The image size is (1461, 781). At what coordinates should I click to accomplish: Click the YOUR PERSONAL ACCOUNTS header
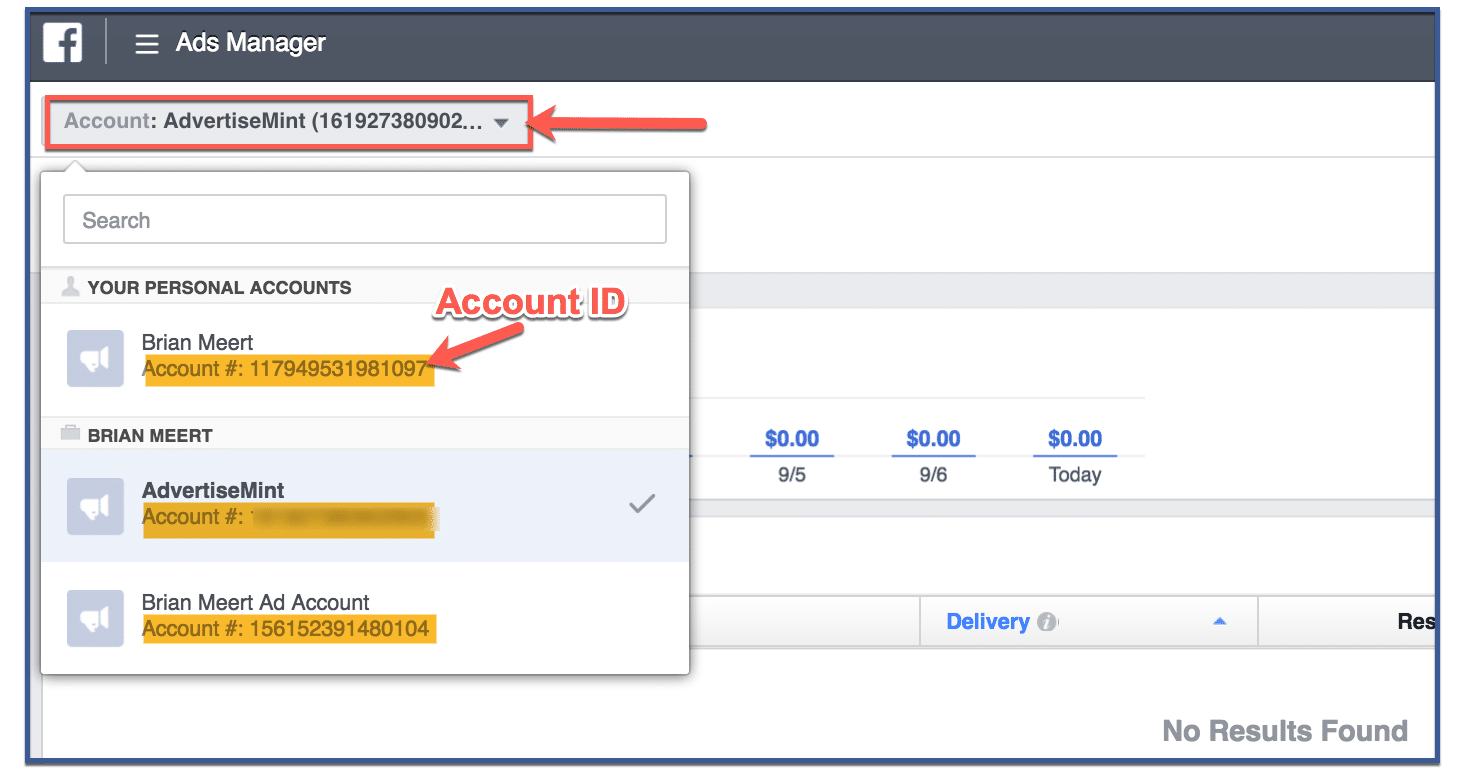pos(219,288)
